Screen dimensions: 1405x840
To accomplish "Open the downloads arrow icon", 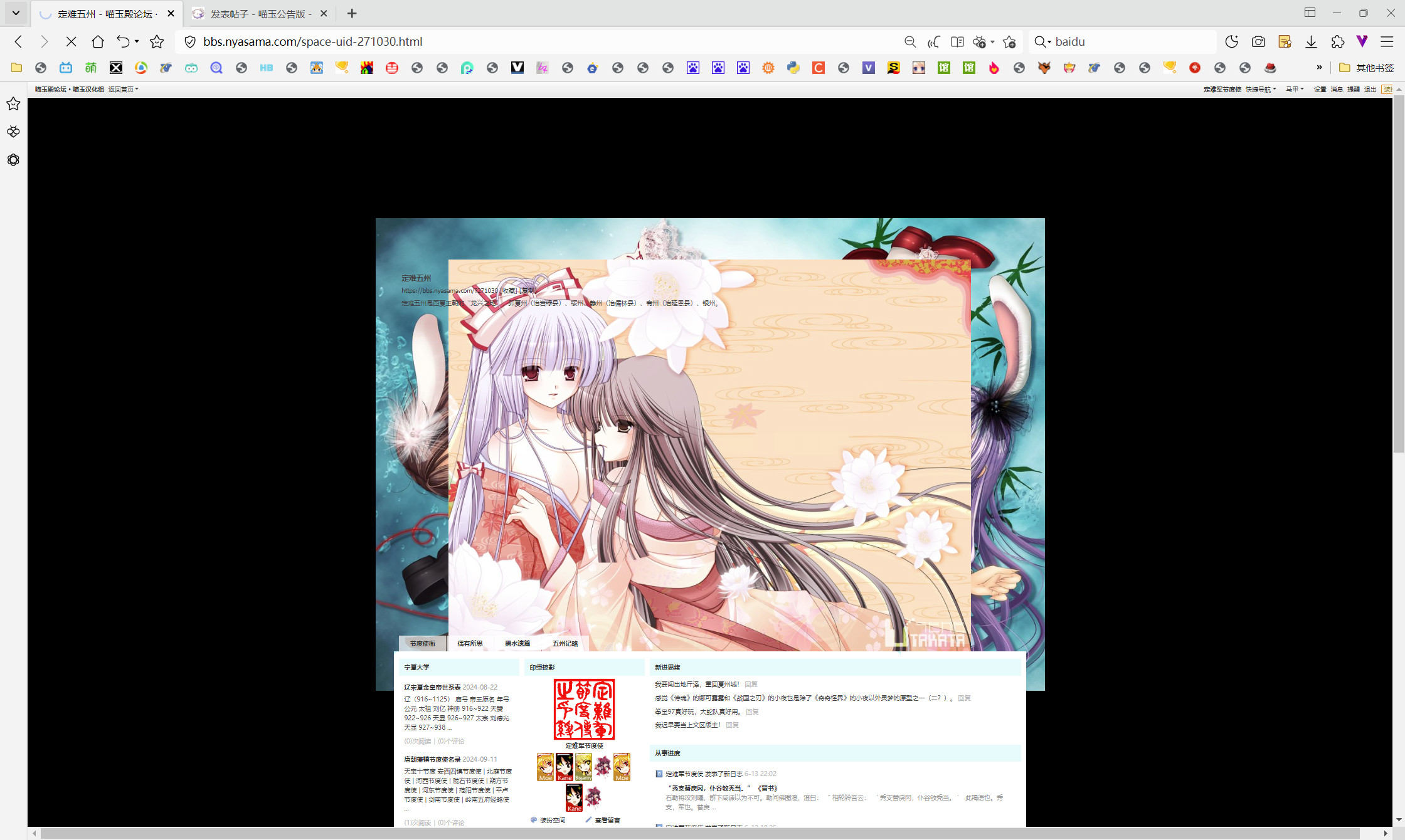I will (1311, 42).
